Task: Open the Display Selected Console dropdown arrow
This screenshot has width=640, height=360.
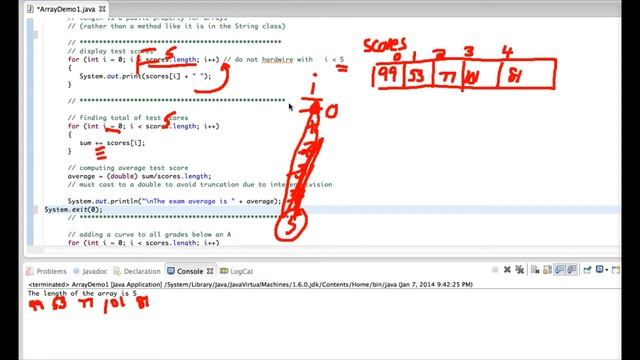Action: 607,270
